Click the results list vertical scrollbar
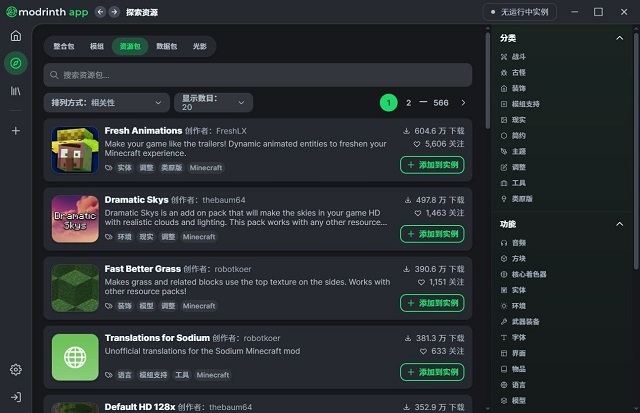Viewport: 640px width, 413px height. (487, 80)
